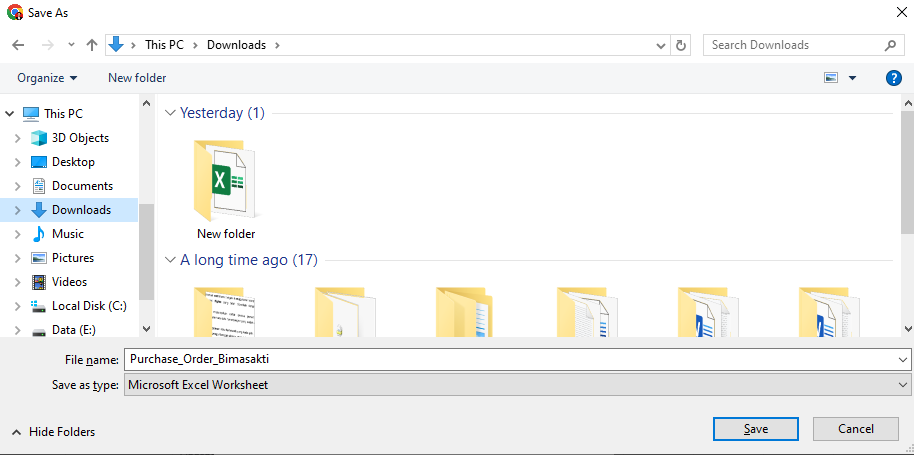The image size is (914, 455).
Task: Open the Organize menu
Action: (x=47, y=78)
